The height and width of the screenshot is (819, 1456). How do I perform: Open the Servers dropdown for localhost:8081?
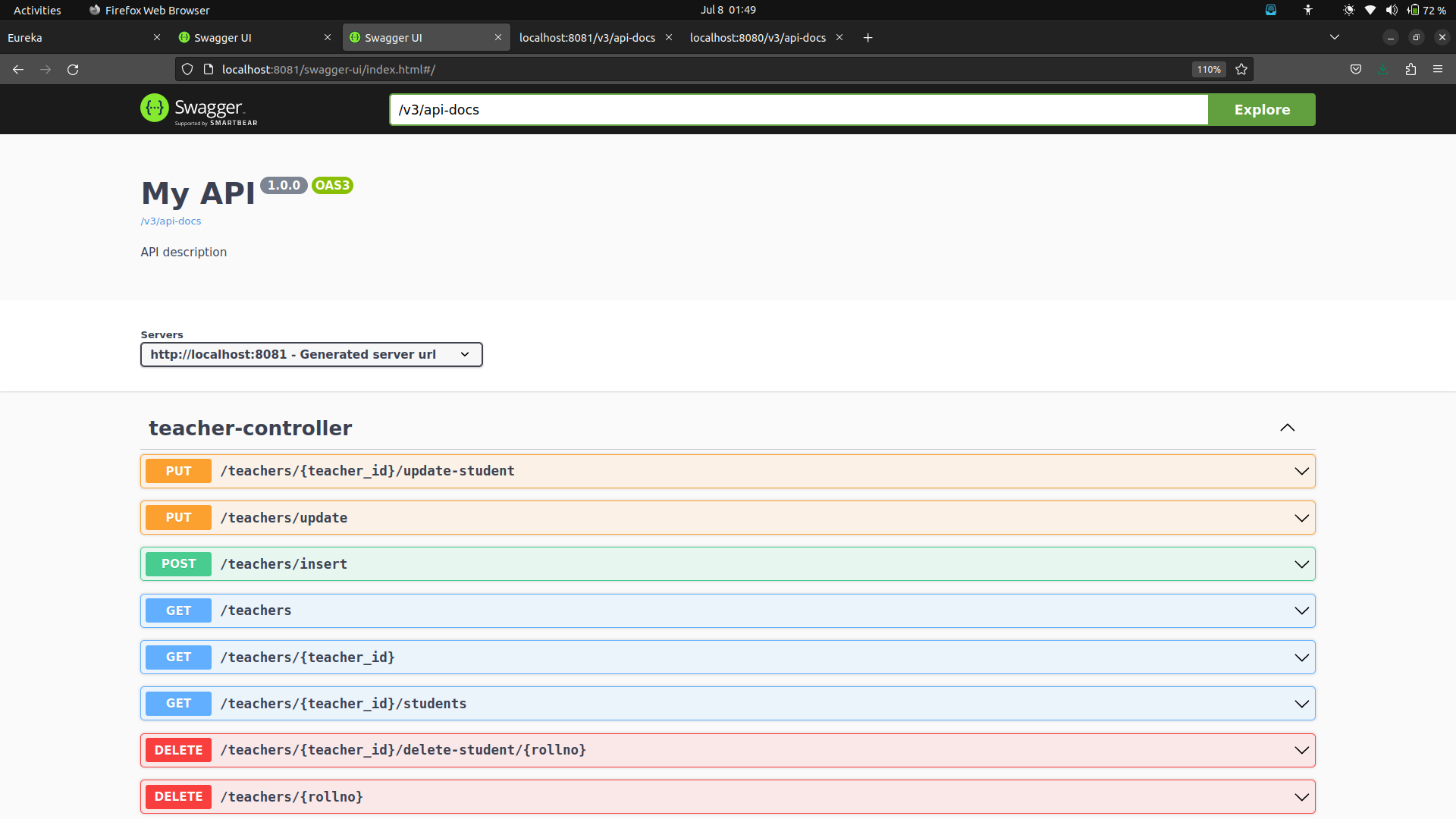311,354
